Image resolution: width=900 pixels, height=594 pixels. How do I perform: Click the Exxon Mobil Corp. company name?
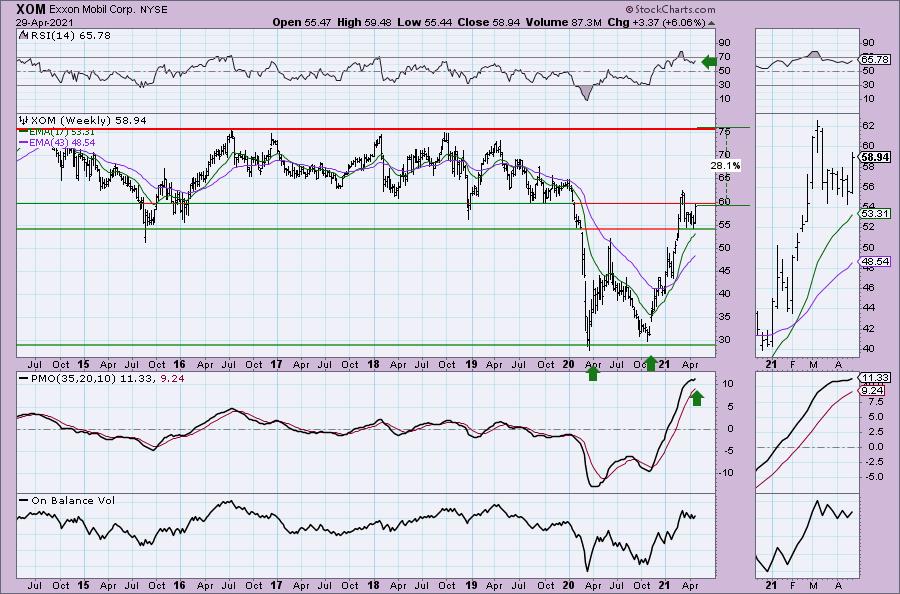click(92, 10)
